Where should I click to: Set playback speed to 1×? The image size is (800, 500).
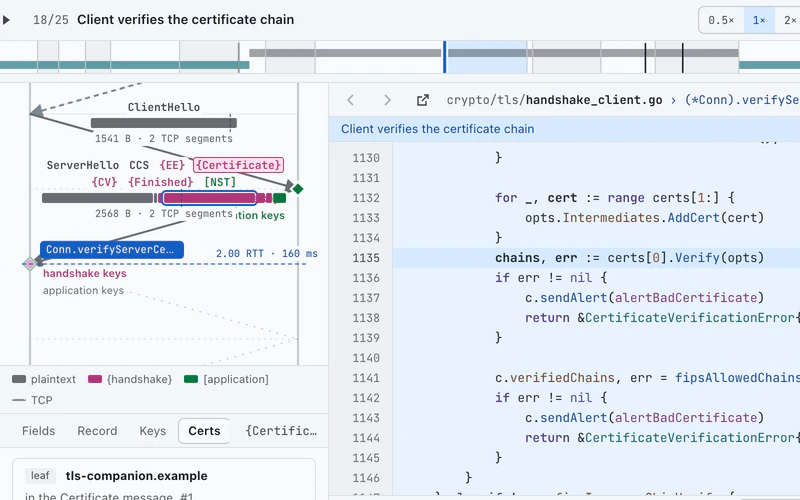[759, 20]
